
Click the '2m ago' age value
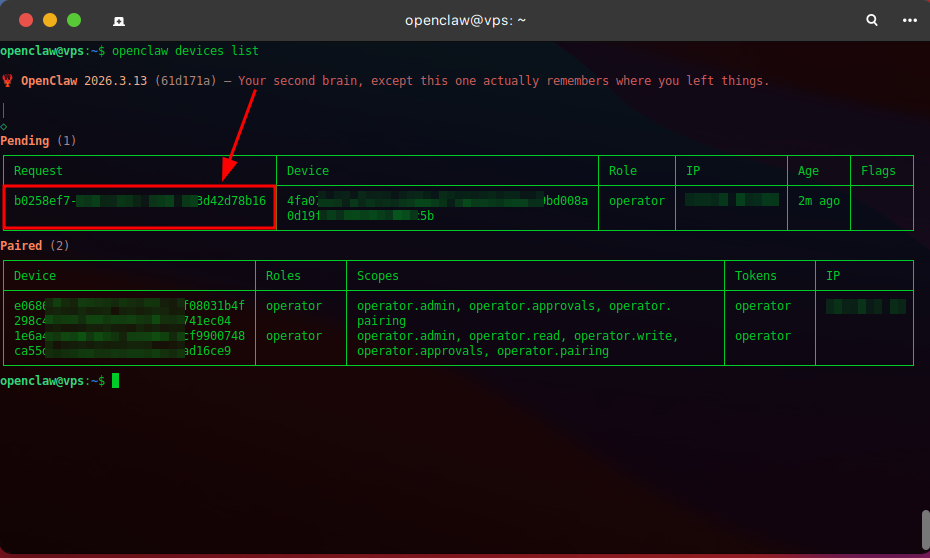818,201
